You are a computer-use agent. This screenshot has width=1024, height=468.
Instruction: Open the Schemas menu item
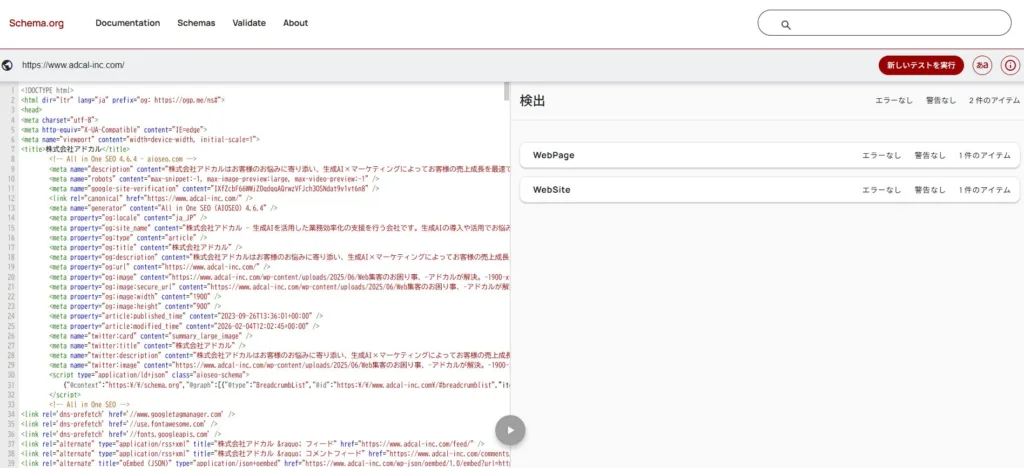pyautogui.click(x=196, y=23)
